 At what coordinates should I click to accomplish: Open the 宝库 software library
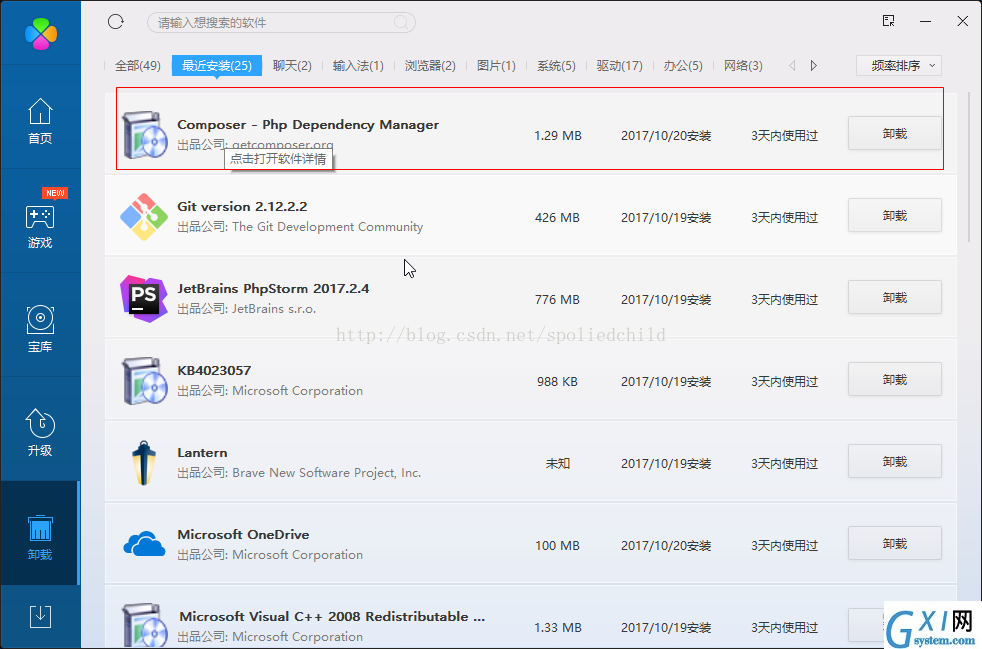click(40, 329)
